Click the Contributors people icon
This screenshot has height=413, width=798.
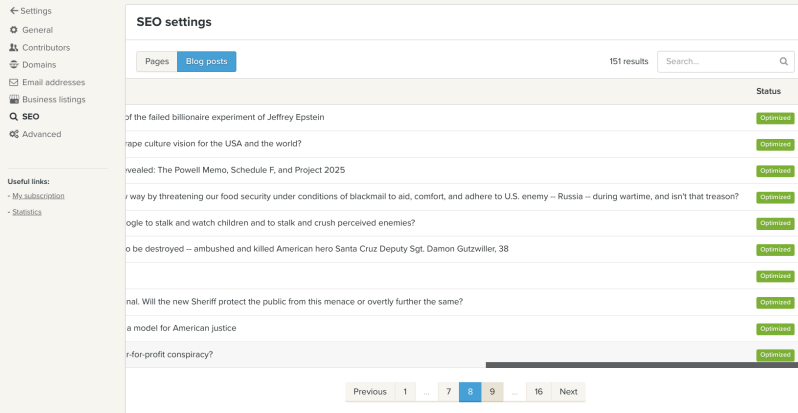13,47
